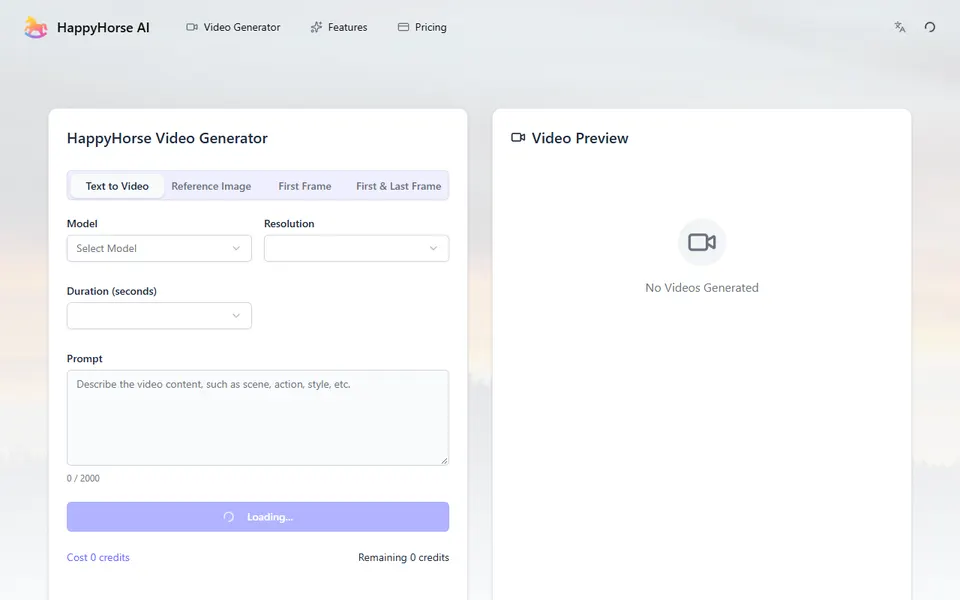Click the empty-state video camera icon
The width and height of the screenshot is (960, 600).
(x=702, y=242)
